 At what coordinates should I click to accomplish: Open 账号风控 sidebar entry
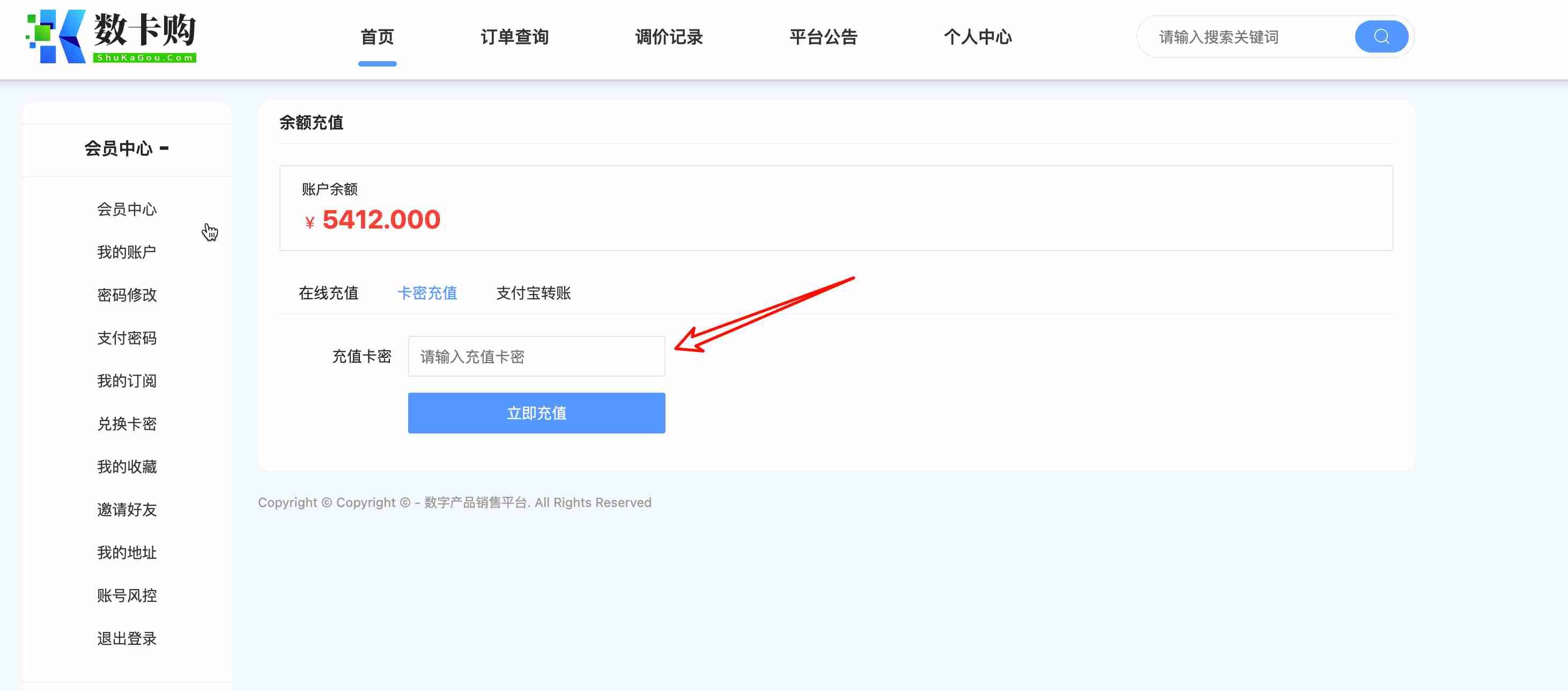(127, 596)
